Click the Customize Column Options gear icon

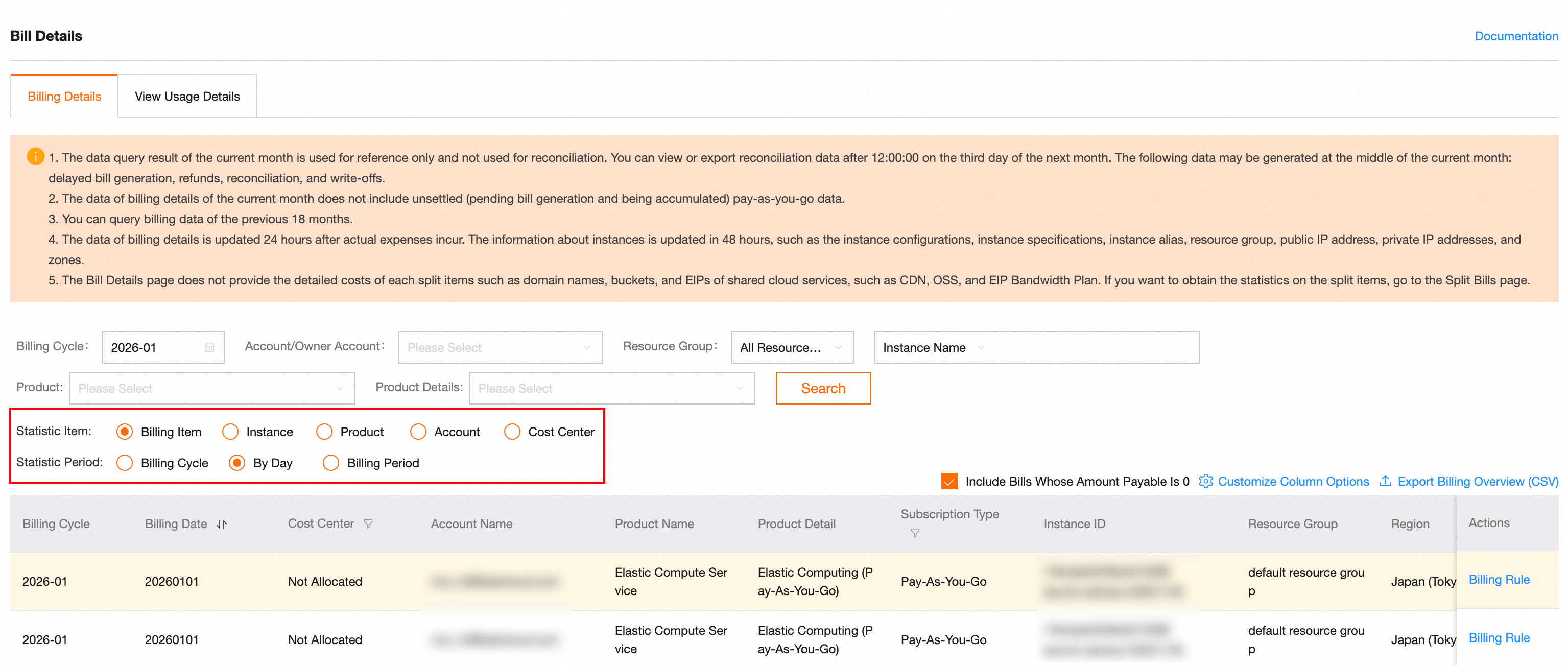1205,481
